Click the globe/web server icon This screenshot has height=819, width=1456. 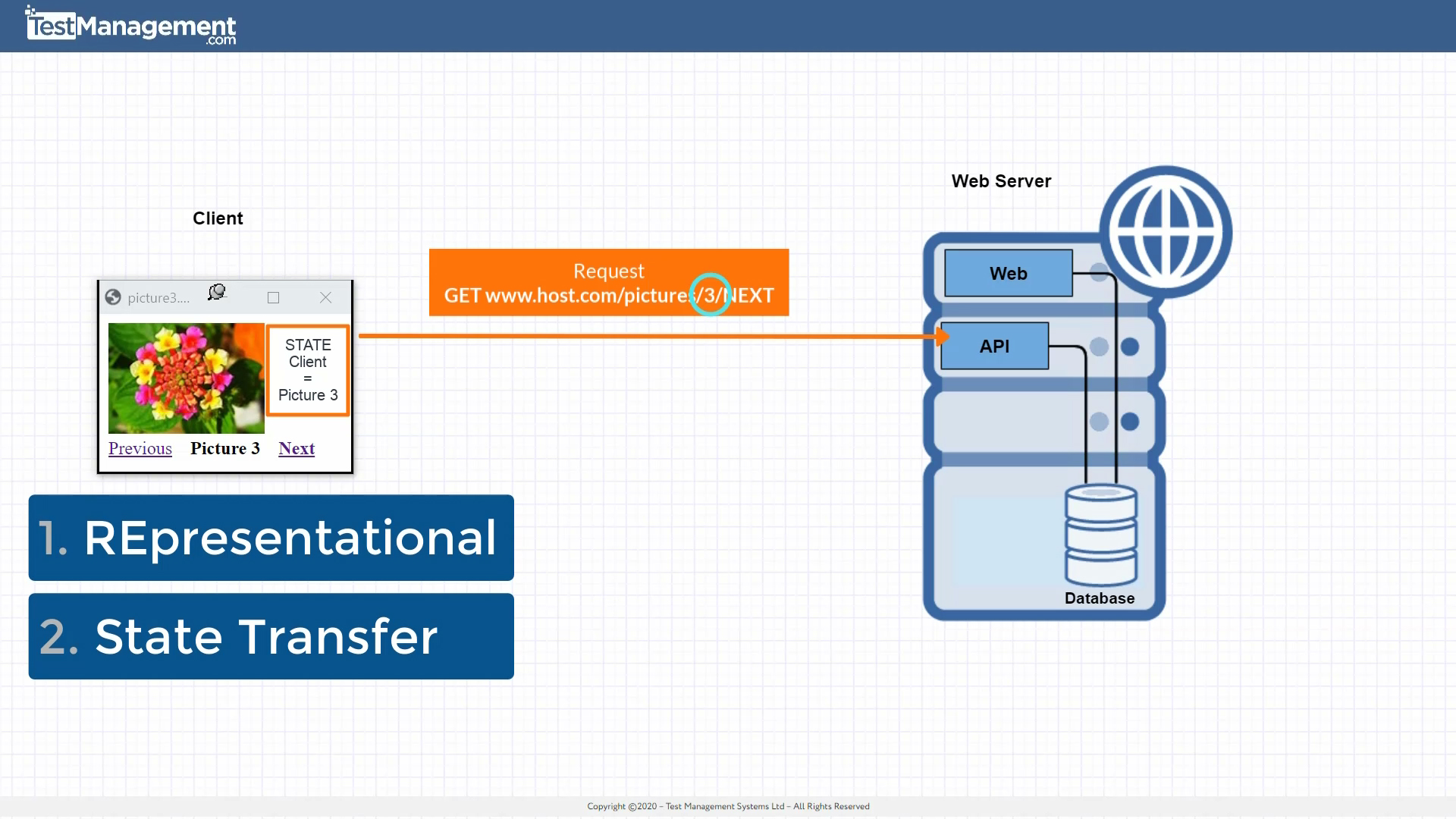(1163, 228)
